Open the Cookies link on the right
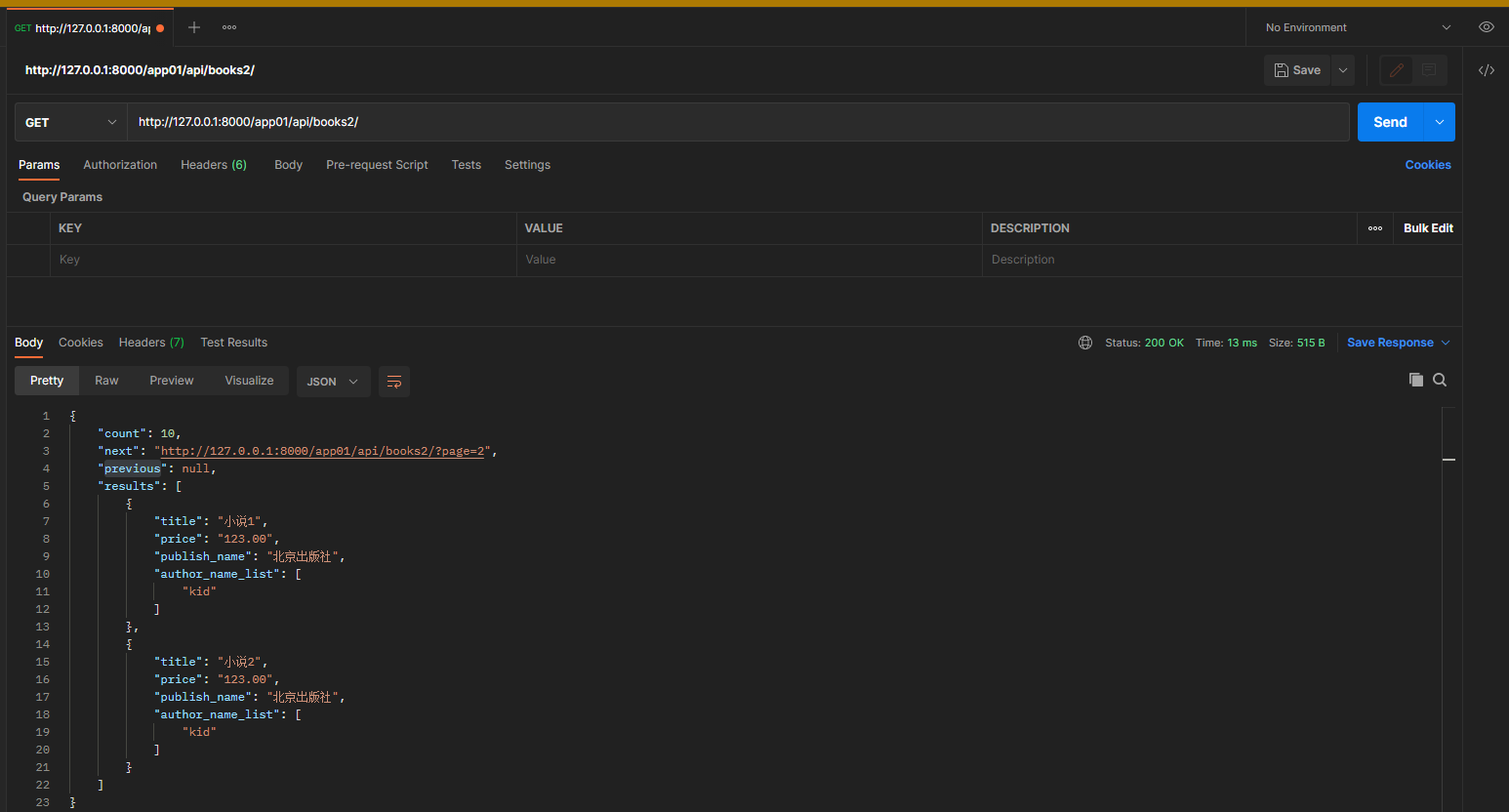Screen dimensions: 1509x812 click(1428, 165)
